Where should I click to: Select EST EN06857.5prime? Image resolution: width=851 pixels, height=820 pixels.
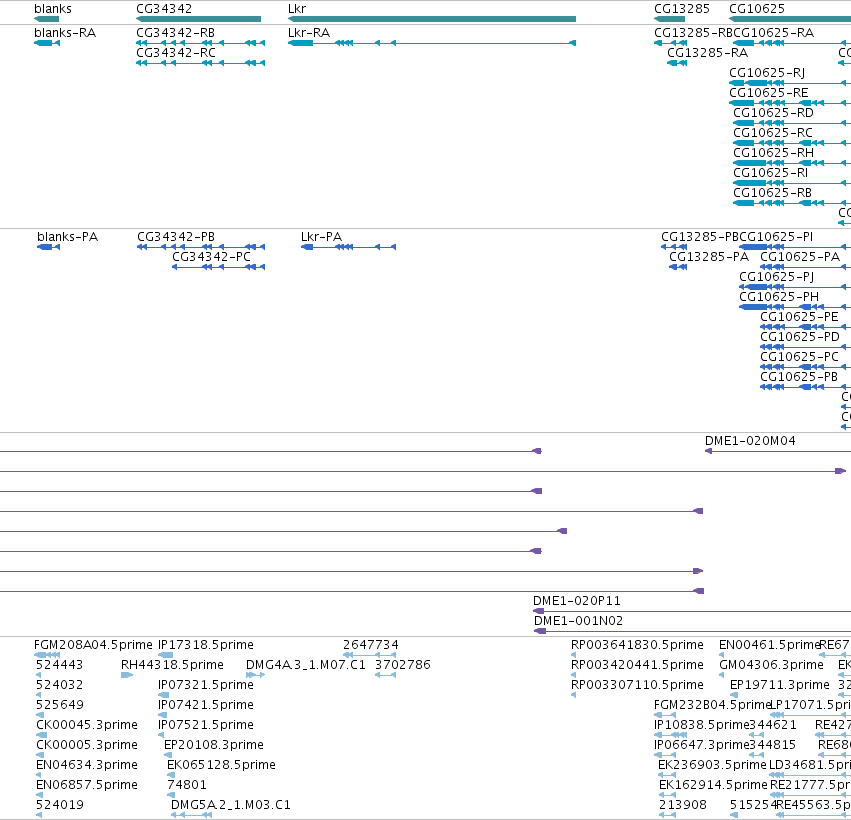pos(87,786)
